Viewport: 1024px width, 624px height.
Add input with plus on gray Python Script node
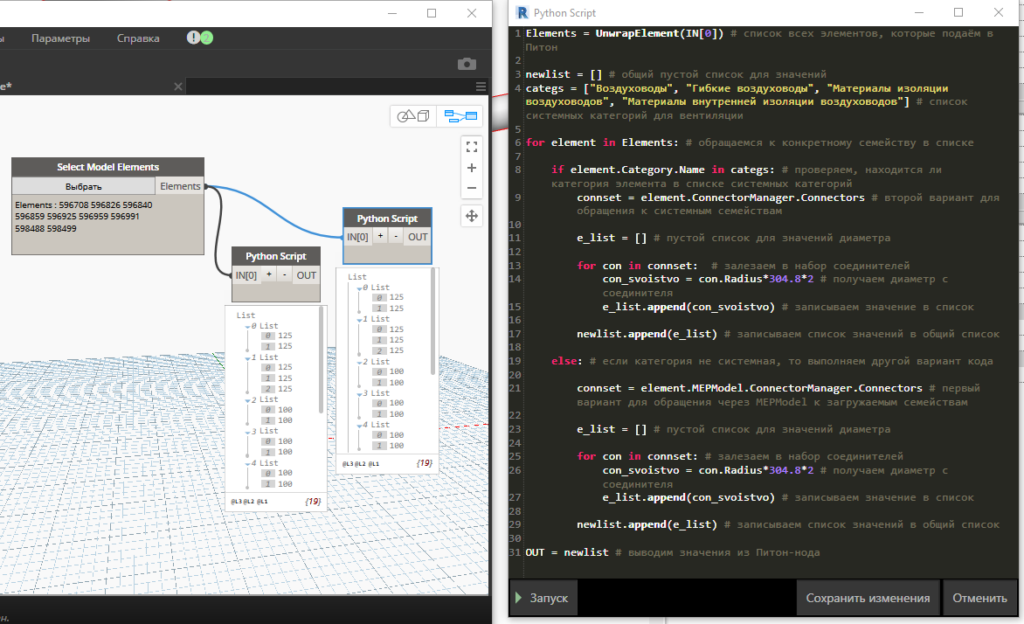coord(268,275)
